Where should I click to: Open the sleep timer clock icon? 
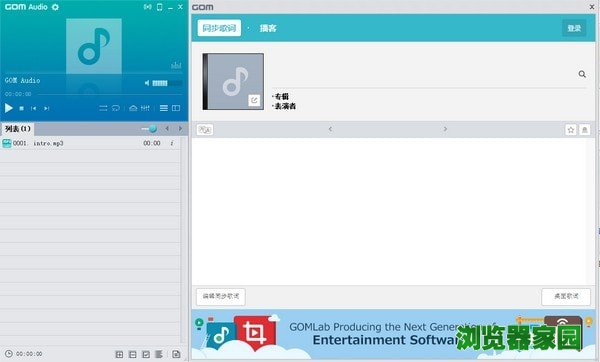pos(8,354)
